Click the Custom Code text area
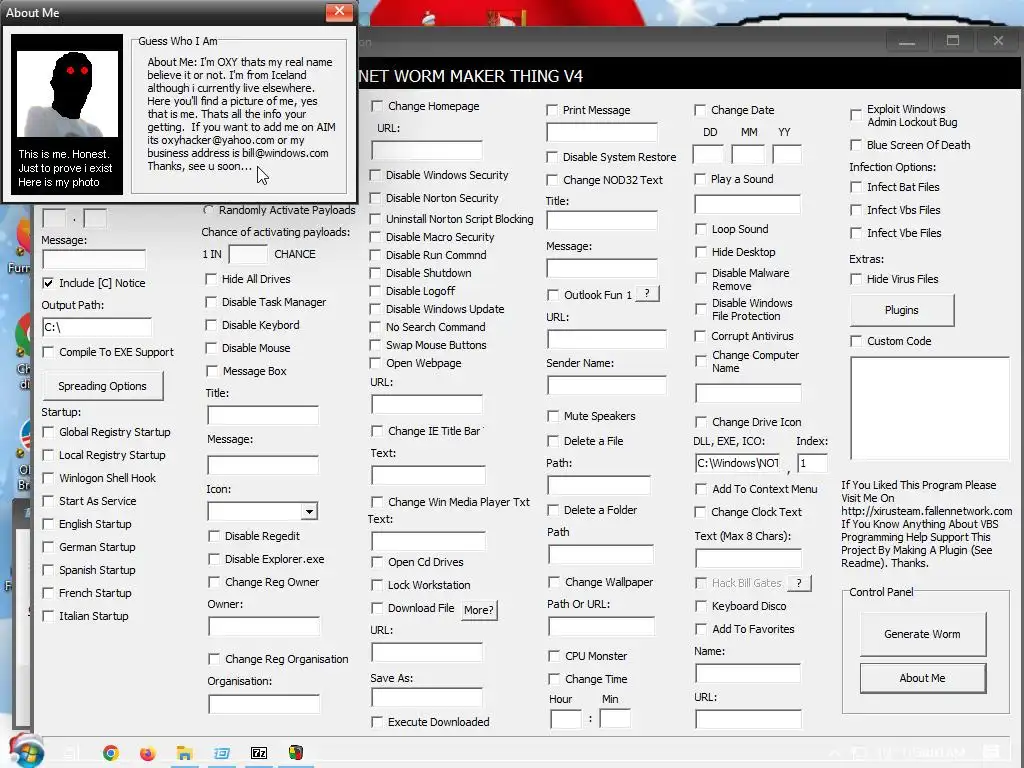This screenshot has width=1024, height=768. pyautogui.click(x=930, y=408)
